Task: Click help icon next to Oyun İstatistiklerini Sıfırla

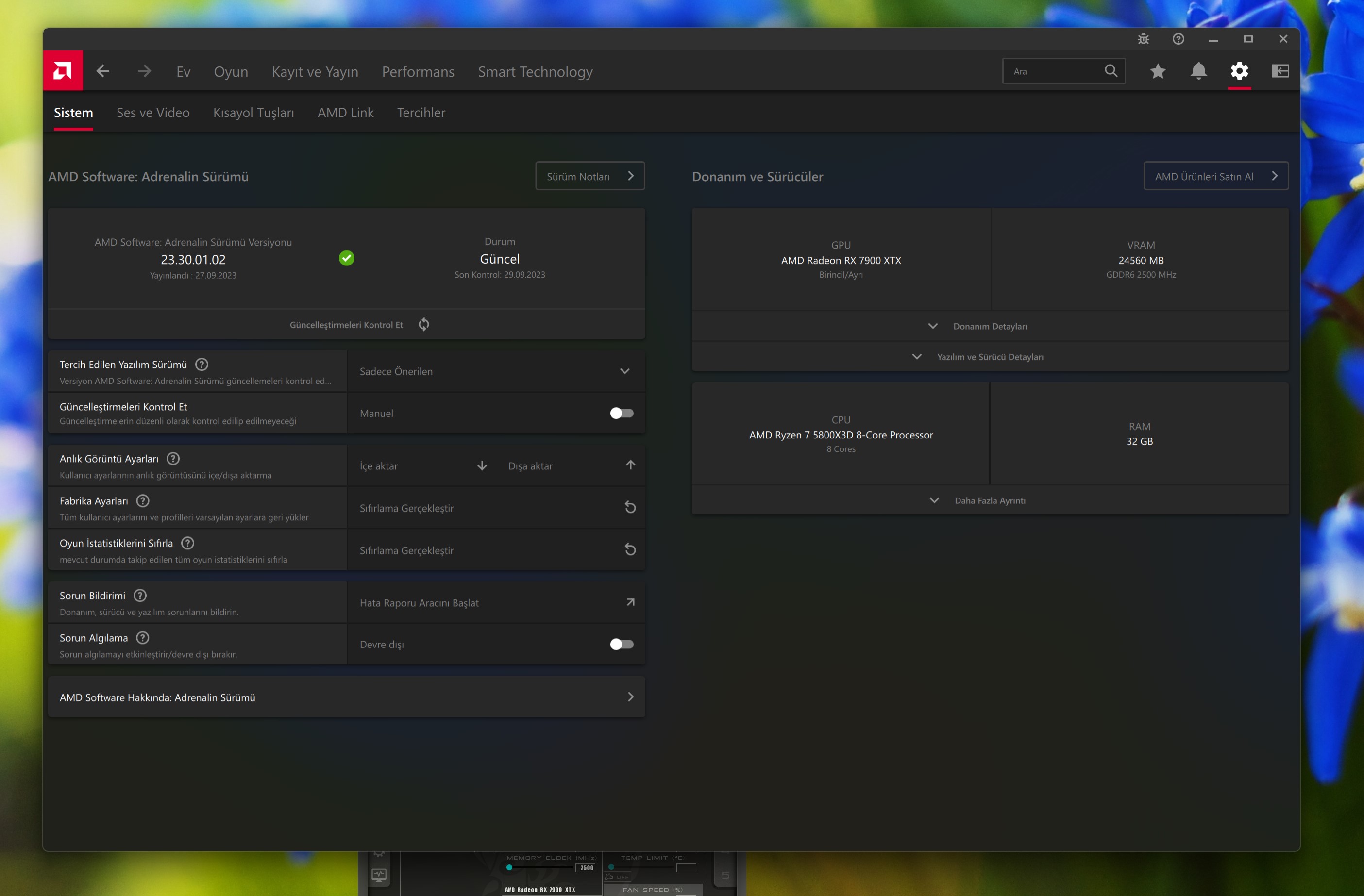Action: 187,543
